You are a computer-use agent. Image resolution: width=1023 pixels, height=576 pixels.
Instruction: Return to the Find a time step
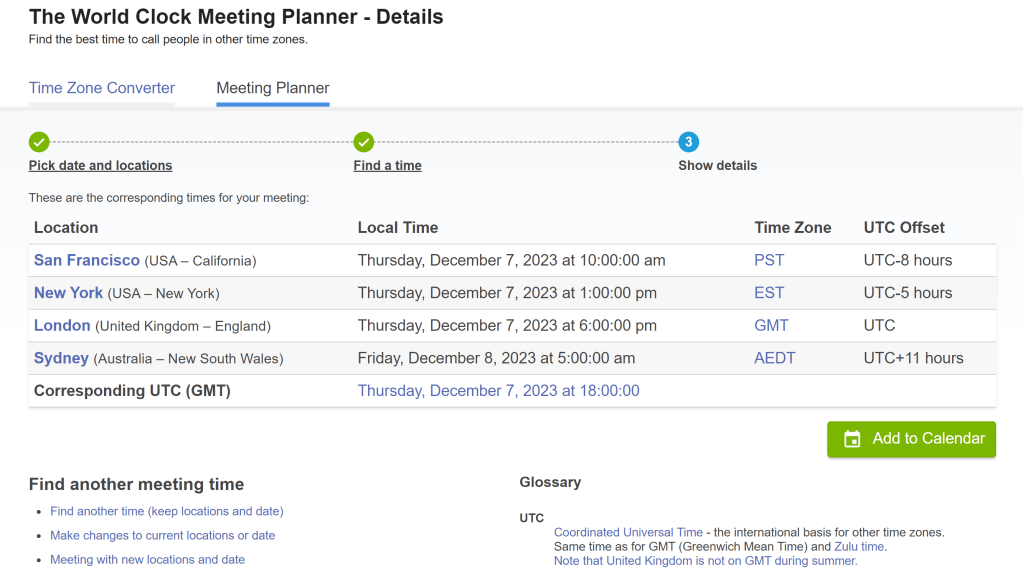(x=387, y=166)
